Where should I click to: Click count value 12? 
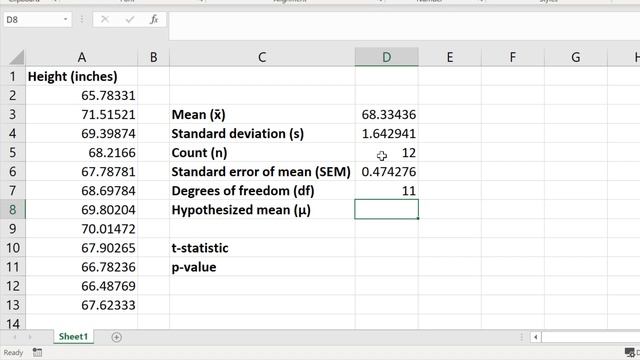(387, 153)
